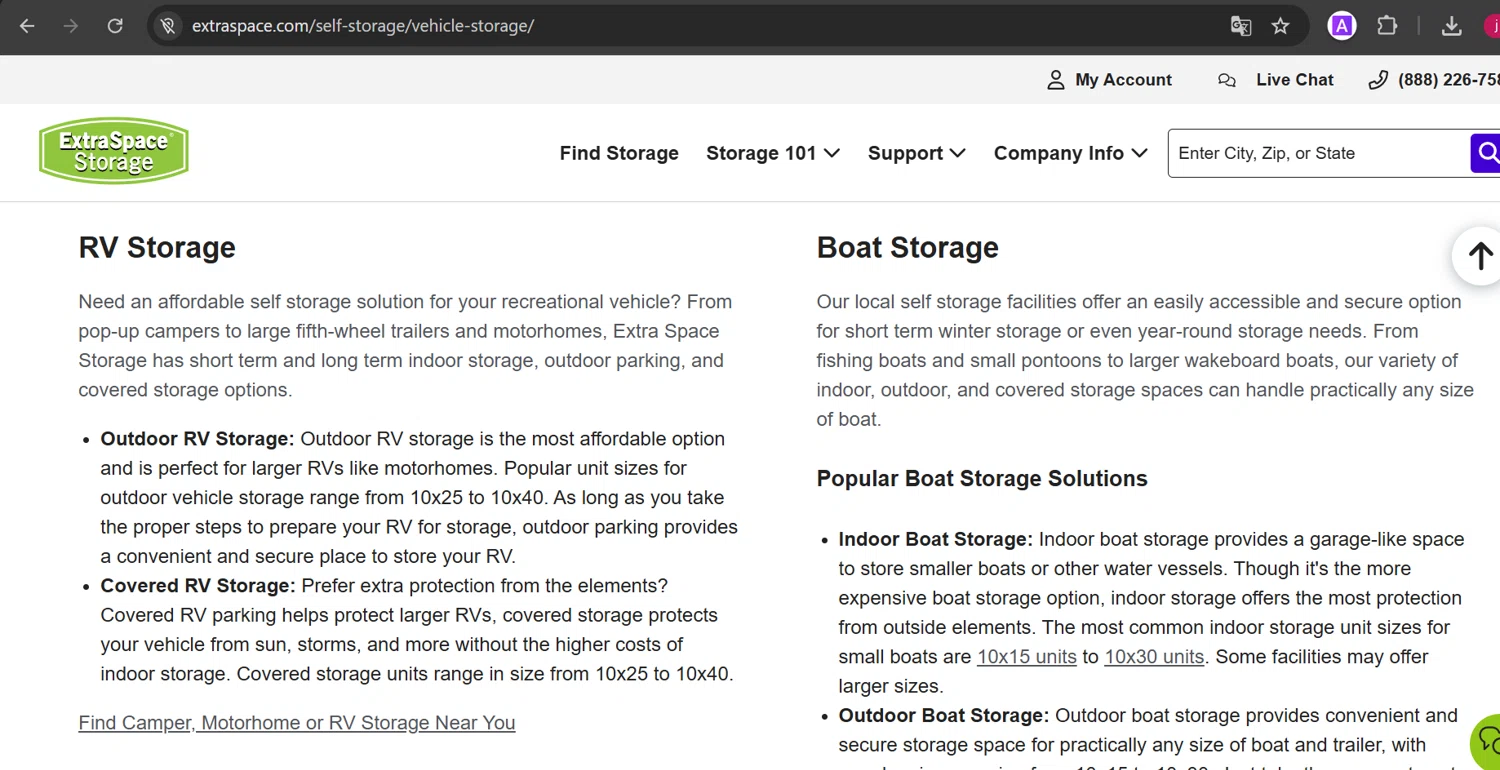Click the browser back arrow
The width and height of the screenshot is (1500, 770).
(x=27, y=26)
